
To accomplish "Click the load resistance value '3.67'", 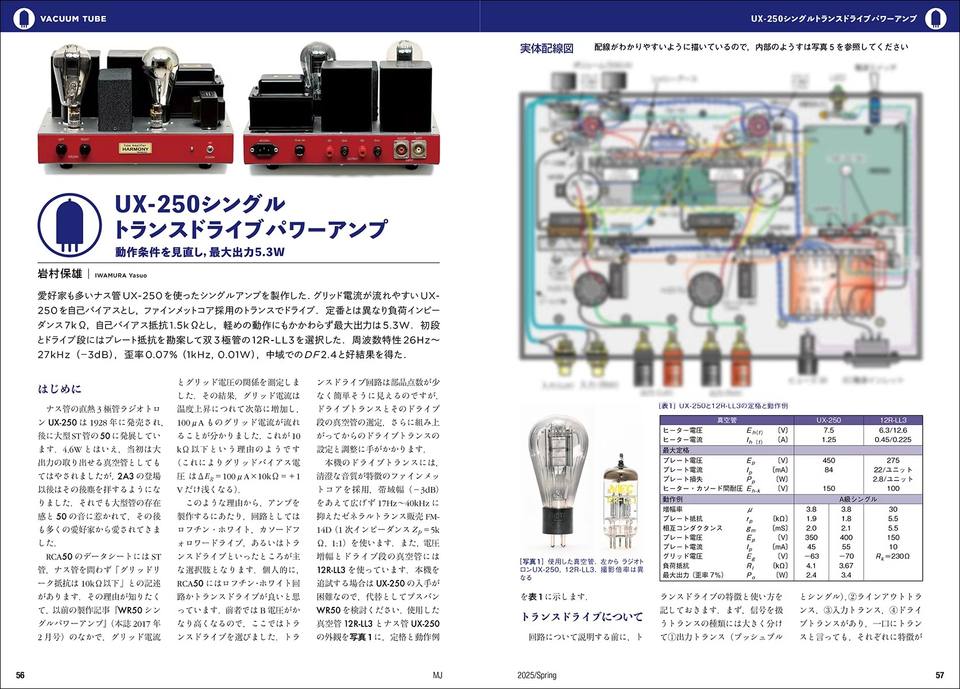I will pyautogui.click(x=846, y=566).
